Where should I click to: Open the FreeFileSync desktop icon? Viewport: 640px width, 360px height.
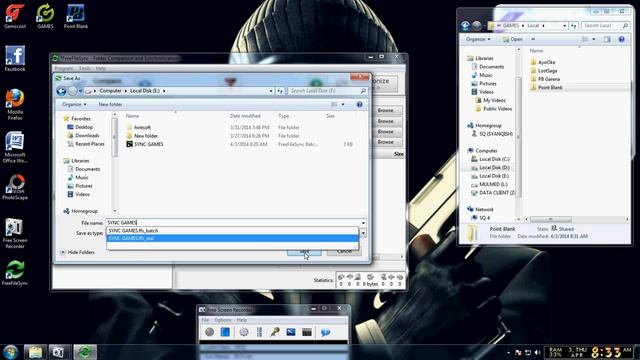point(15,273)
